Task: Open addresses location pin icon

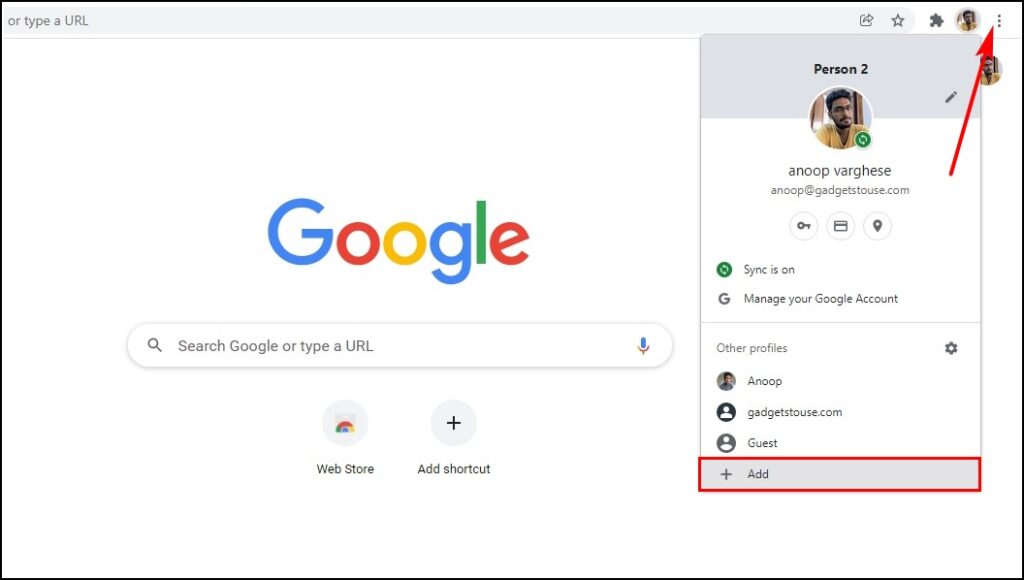Action: click(x=877, y=226)
